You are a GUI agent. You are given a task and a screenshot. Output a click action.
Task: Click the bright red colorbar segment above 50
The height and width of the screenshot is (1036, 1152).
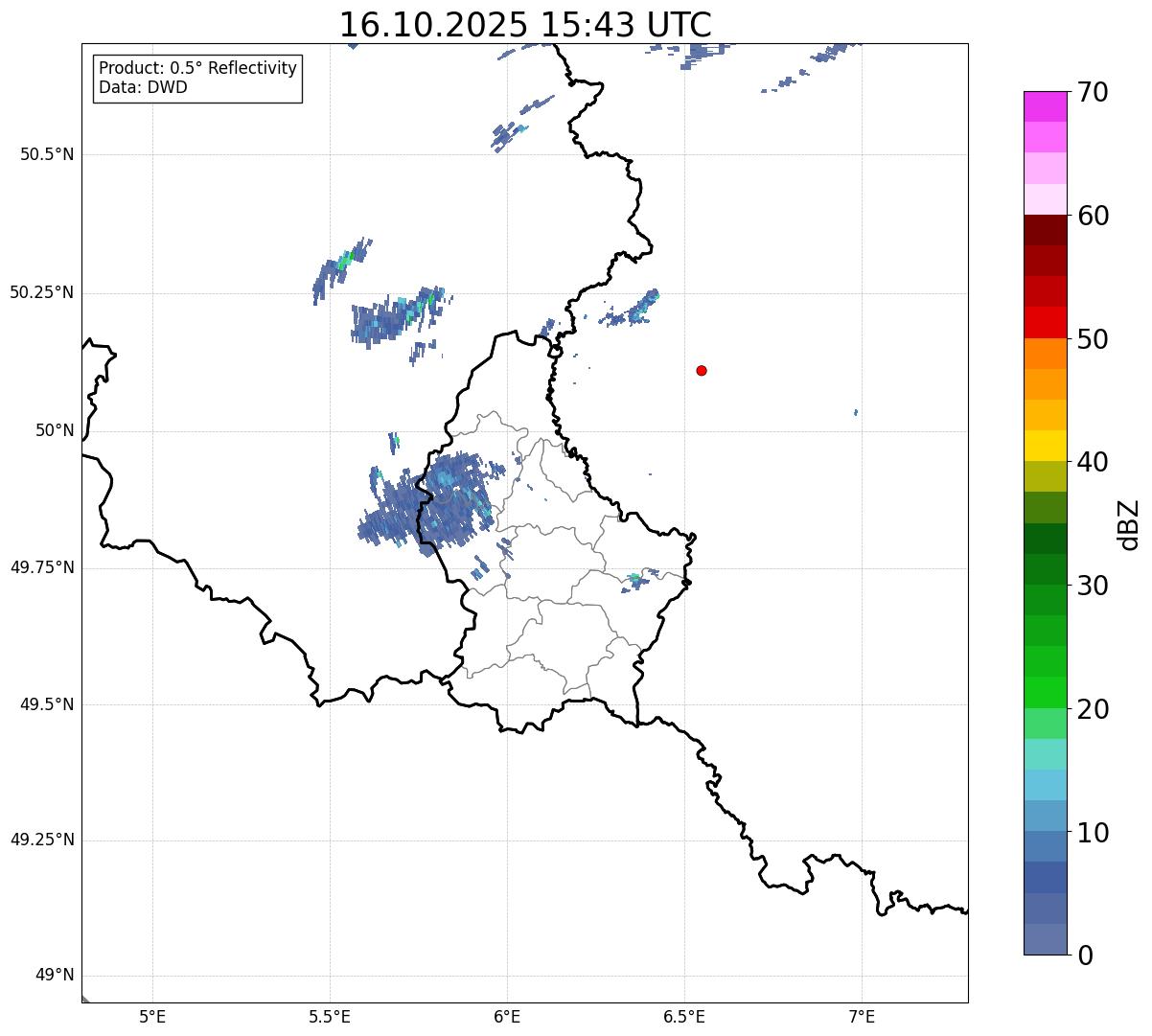point(1045,322)
